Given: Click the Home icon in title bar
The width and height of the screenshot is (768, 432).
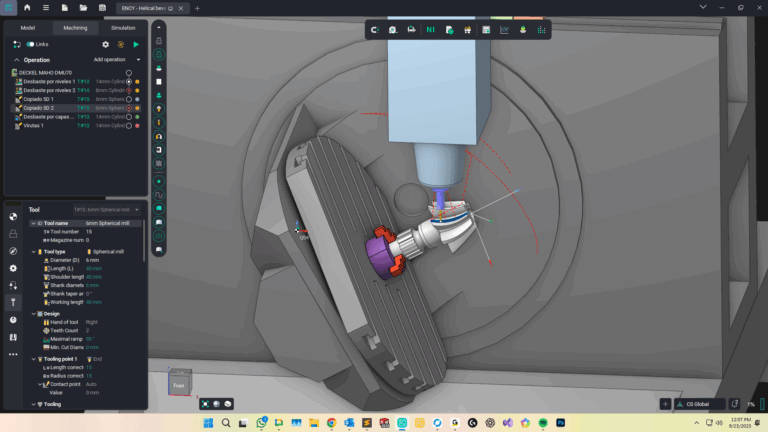Looking at the screenshot, I should [27, 8].
